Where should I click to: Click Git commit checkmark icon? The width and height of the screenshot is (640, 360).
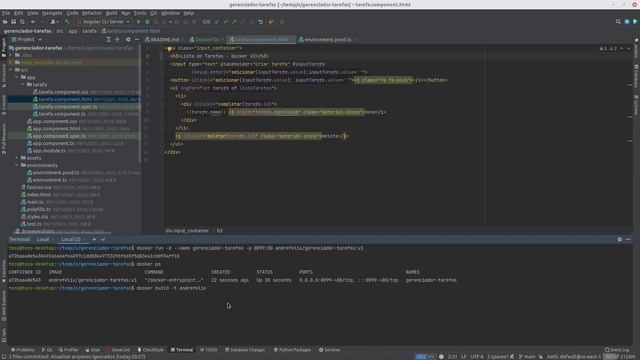point(225,22)
